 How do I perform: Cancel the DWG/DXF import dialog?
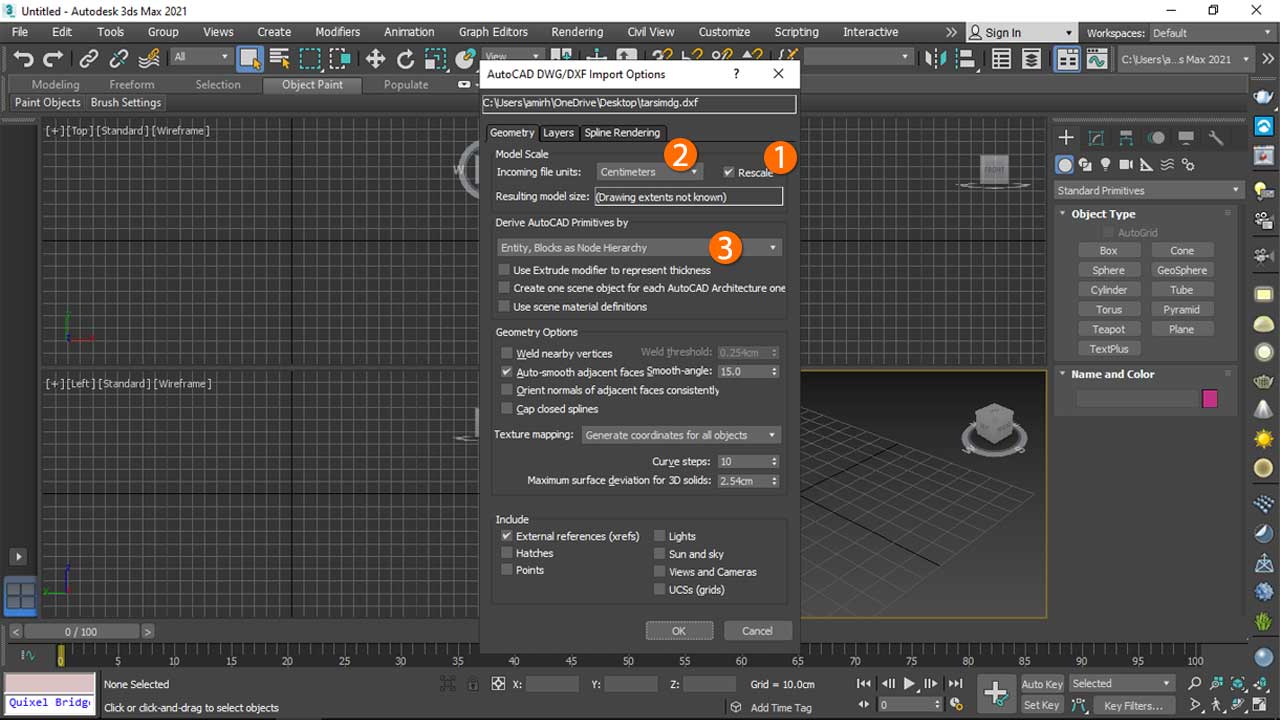[757, 631]
